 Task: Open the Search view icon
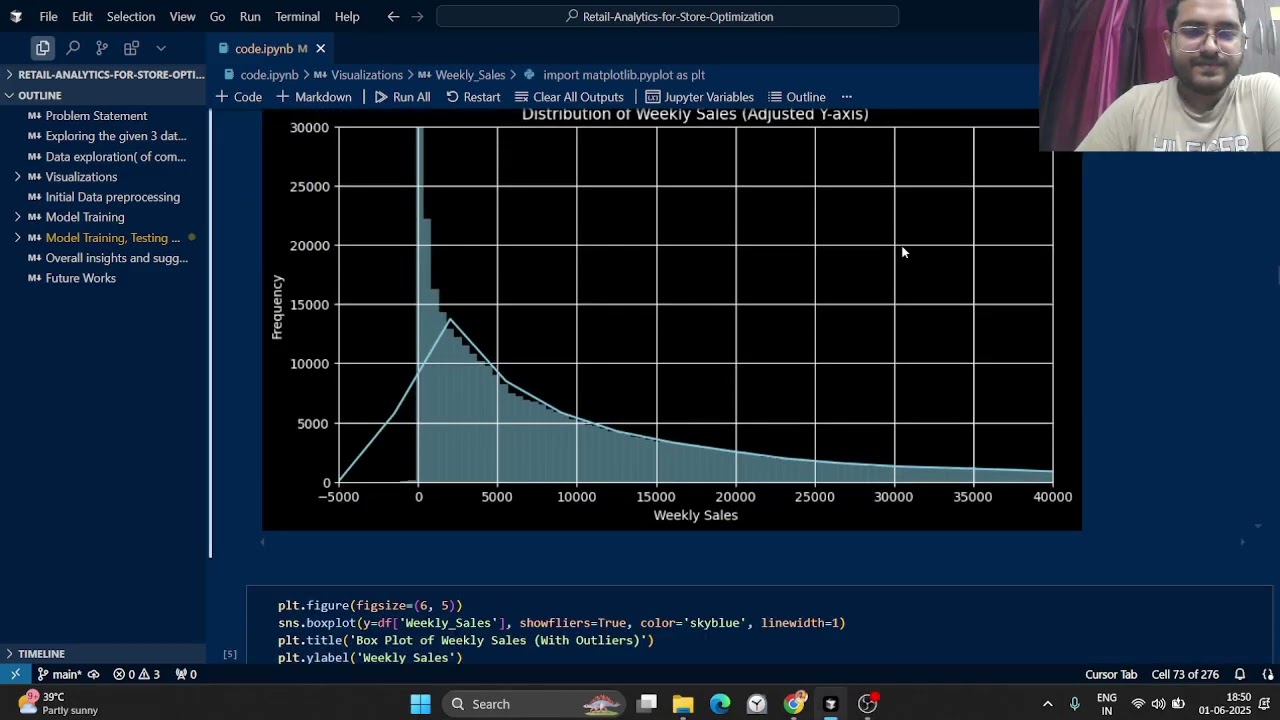click(73, 48)
